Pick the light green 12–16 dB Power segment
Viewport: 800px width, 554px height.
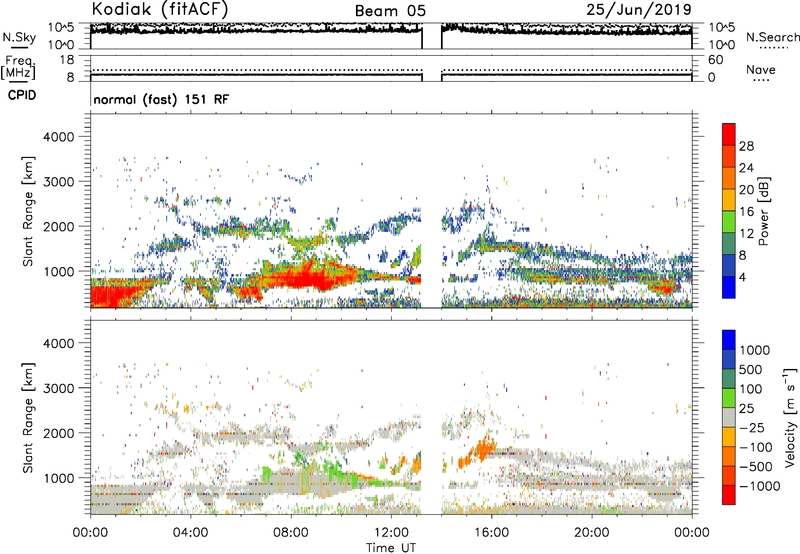coord(729,222)
